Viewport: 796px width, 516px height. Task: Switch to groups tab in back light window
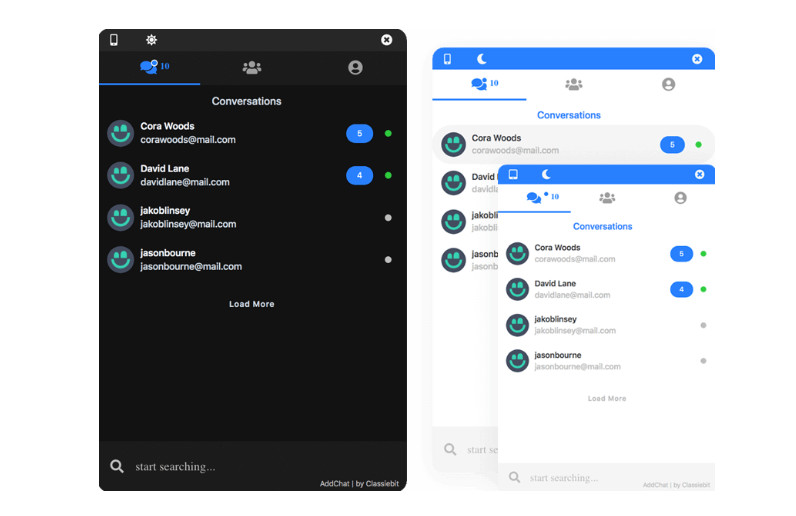[x=574, y=84]
